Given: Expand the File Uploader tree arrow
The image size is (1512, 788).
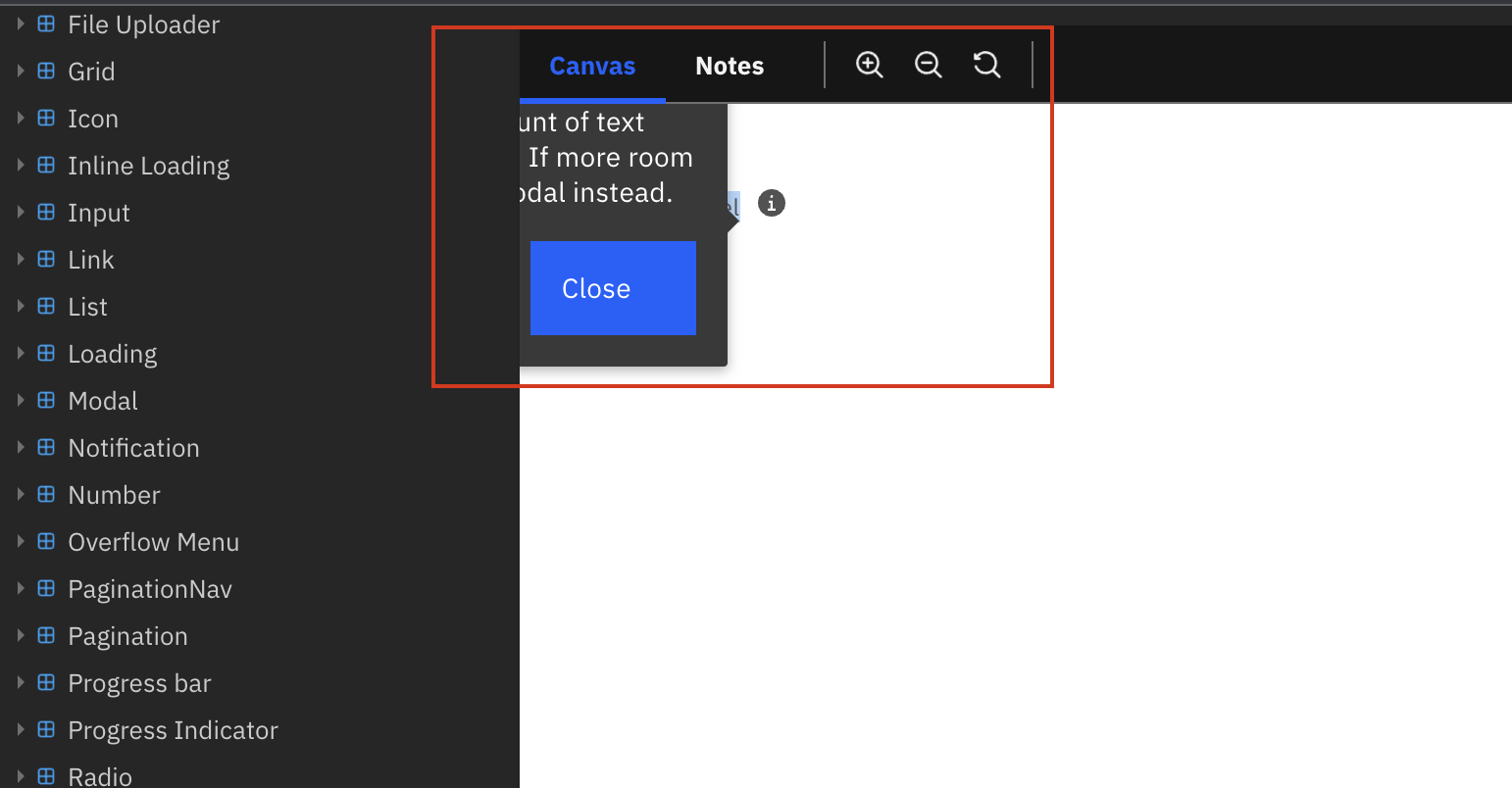Looking at the screenshot, I should (x=21, y=25).
